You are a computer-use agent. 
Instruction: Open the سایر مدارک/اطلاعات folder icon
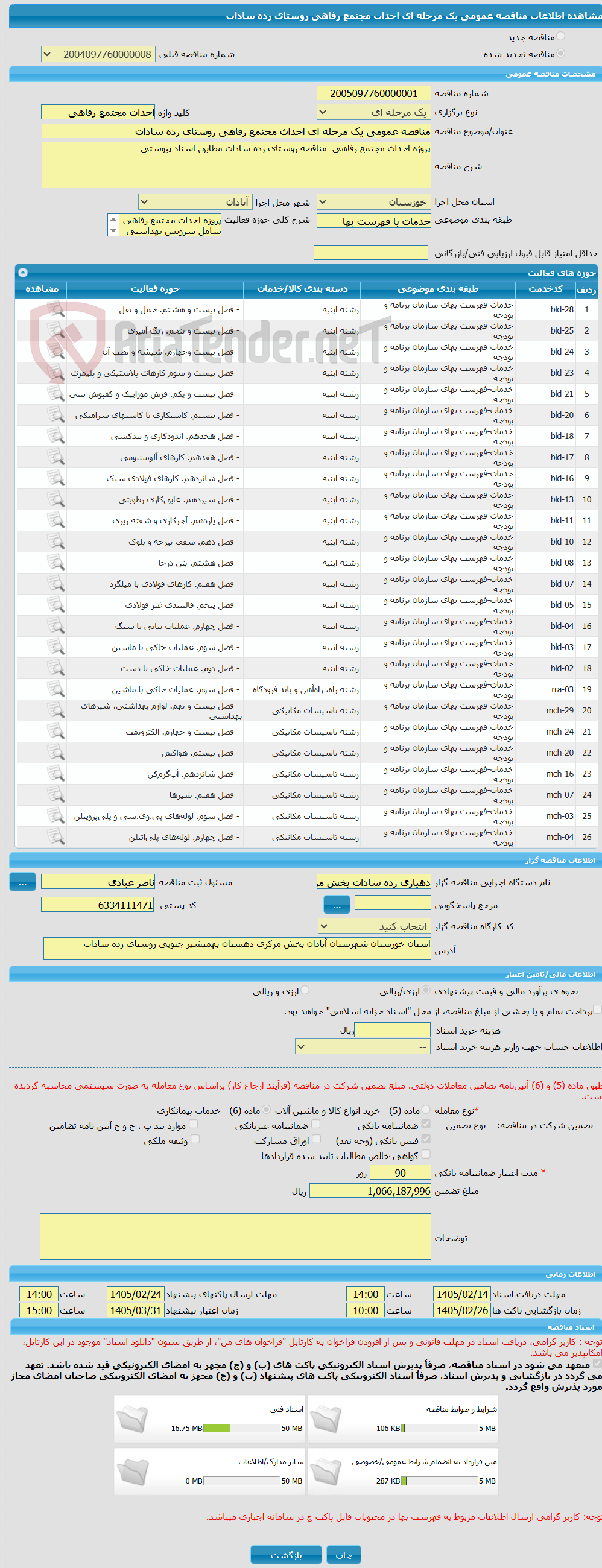coord(132,1472)
